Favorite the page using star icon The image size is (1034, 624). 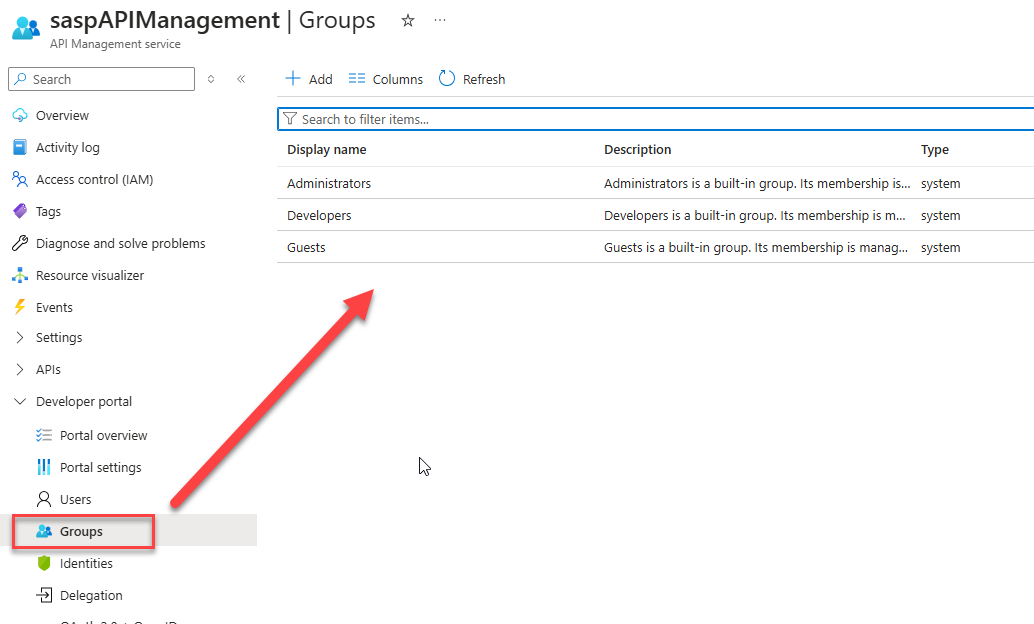(408, 20)
